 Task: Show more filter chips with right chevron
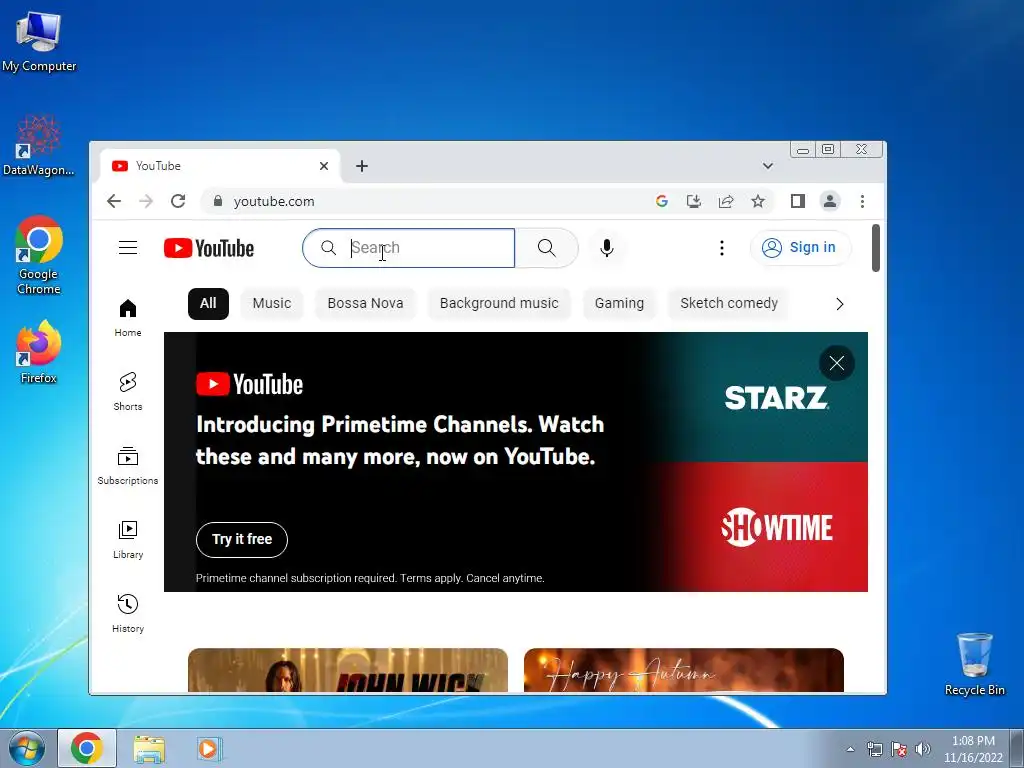point(840,304)
